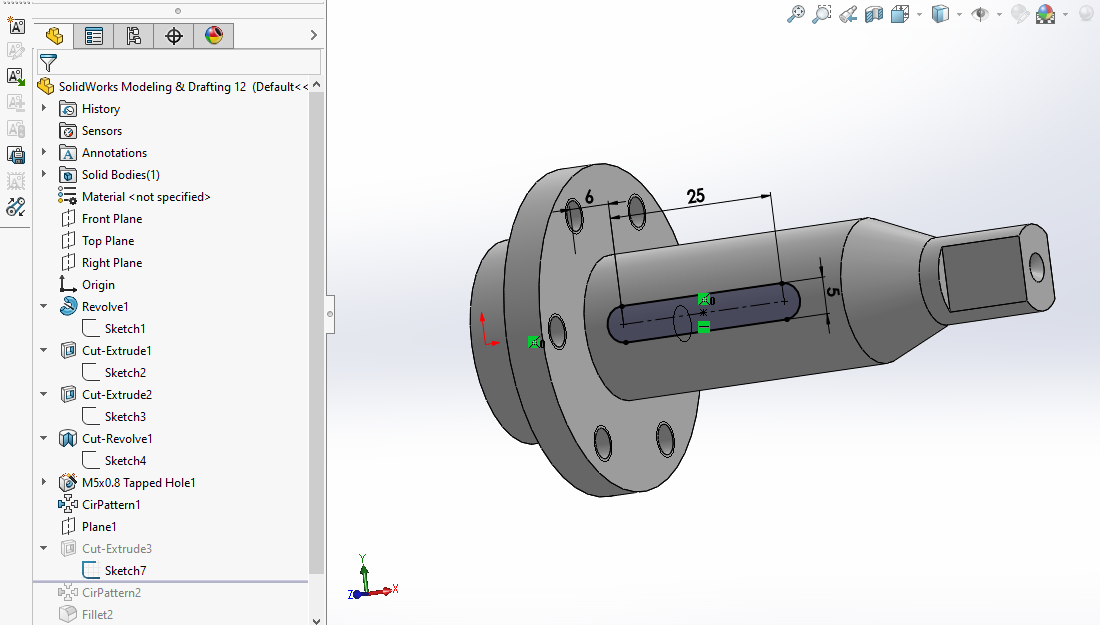Click the Zoom to Fit icon
Image resolution: width=1100 pixels, height=625 pixels.
[x=796, y=14]
